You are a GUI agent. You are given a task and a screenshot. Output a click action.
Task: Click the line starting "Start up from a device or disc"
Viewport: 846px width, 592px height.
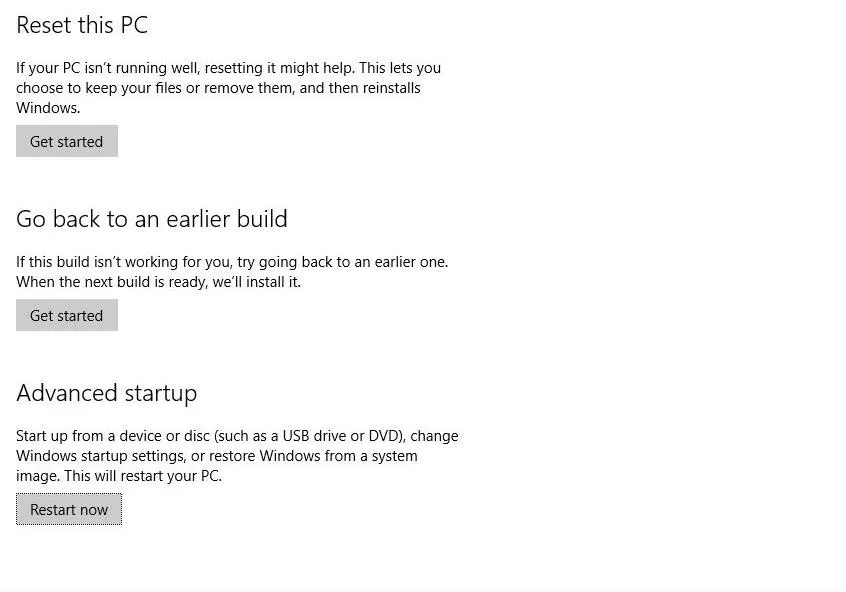[237, 436]
